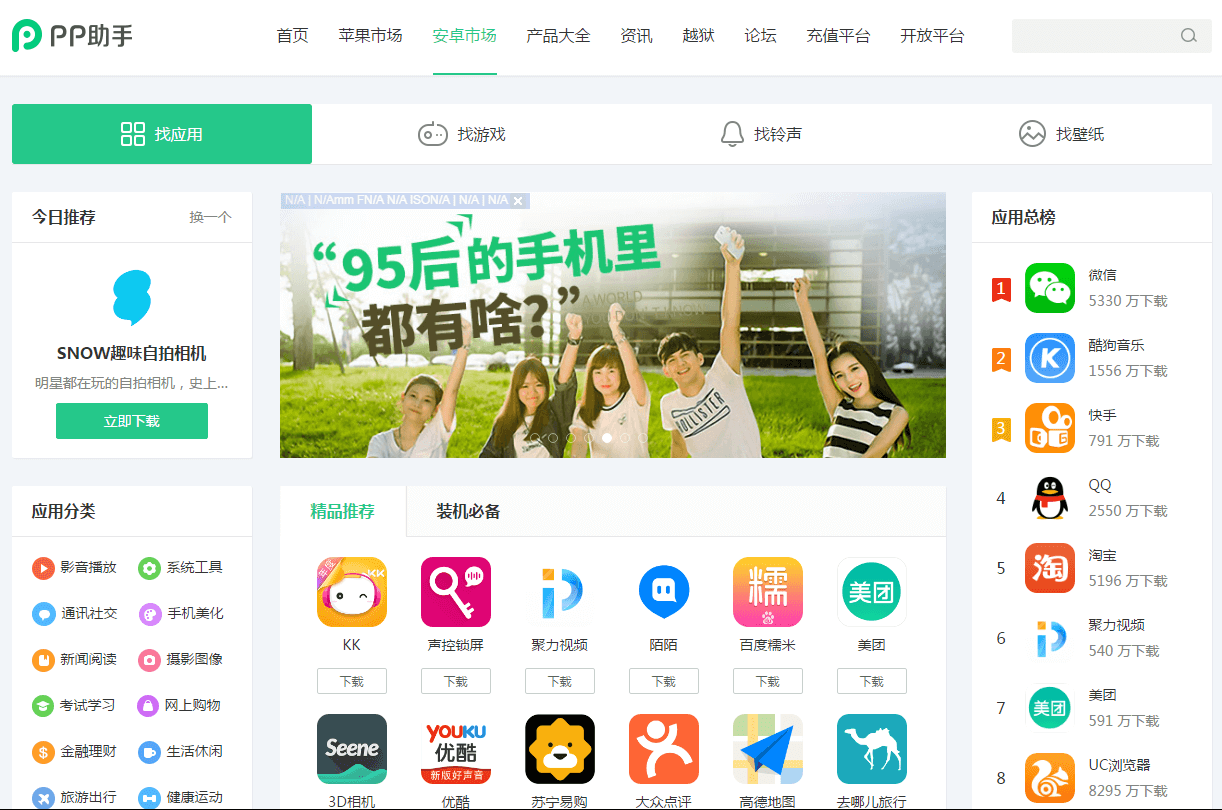This screenshot has height=810, width=1222.
Task: Close the banner ad label
Action: (518, 201)
